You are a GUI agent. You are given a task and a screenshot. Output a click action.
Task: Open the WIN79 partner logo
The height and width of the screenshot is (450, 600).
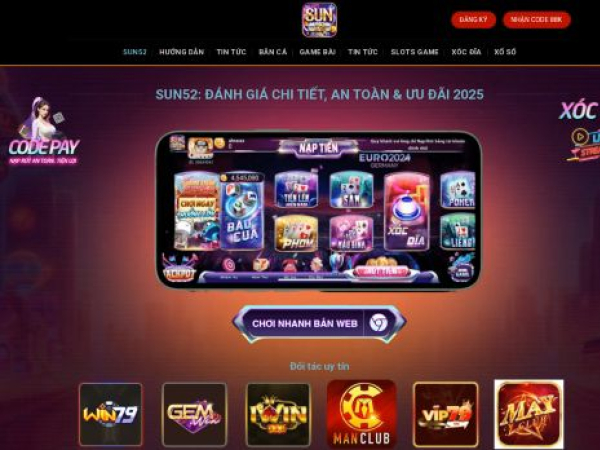[x=110, y=414]
